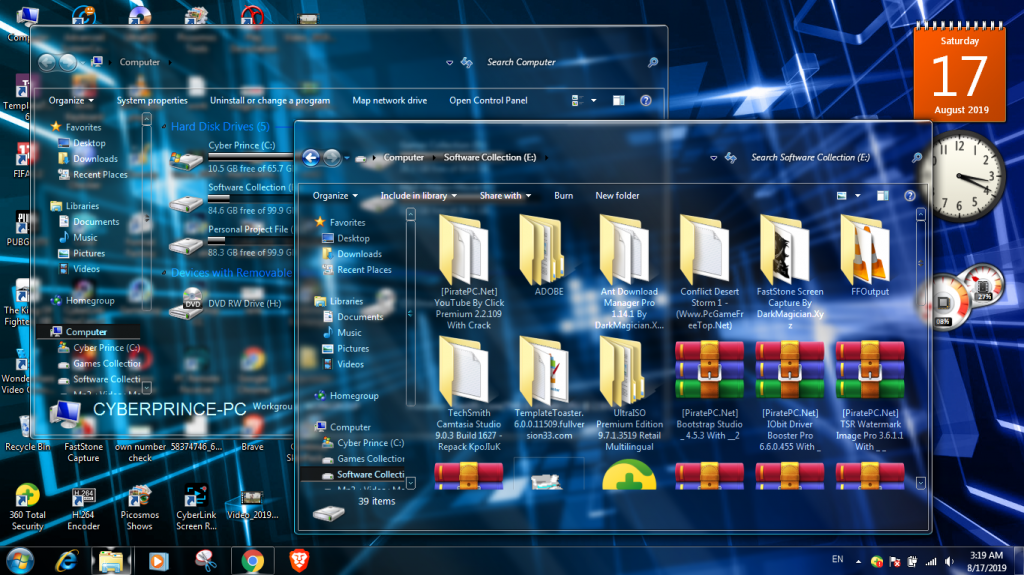Open the Share with dropdown
The image size is (1024, 575).
pyautogui.click(x=505, y=195)
